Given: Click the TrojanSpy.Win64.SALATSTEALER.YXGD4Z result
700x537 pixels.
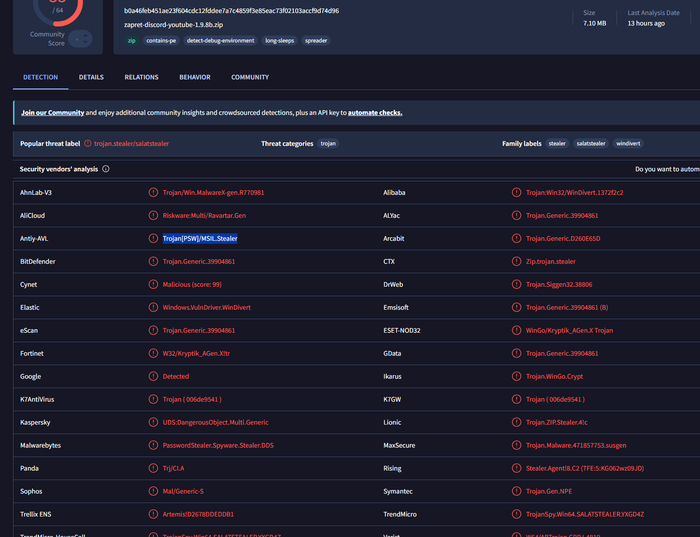Looking at the screenshot, I should (585, 514).
